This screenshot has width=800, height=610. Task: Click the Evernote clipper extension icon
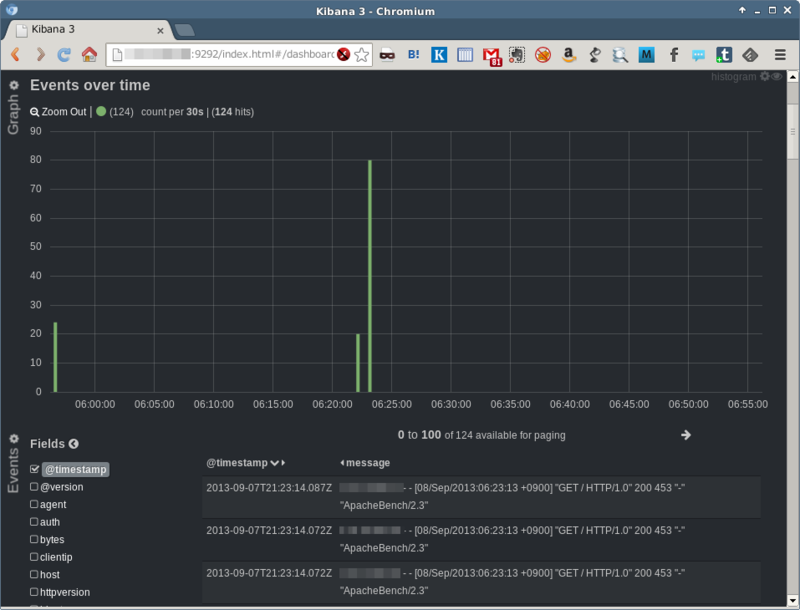tap(517, 55)
